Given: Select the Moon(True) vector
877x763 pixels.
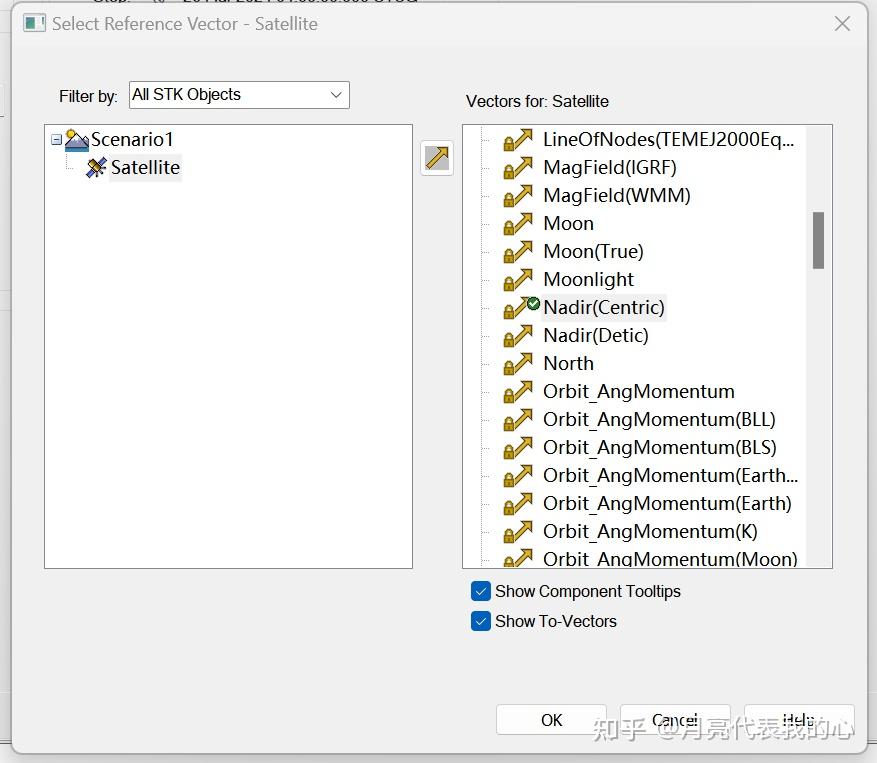Looking at the screenshot, I should [x=593, y=252].
